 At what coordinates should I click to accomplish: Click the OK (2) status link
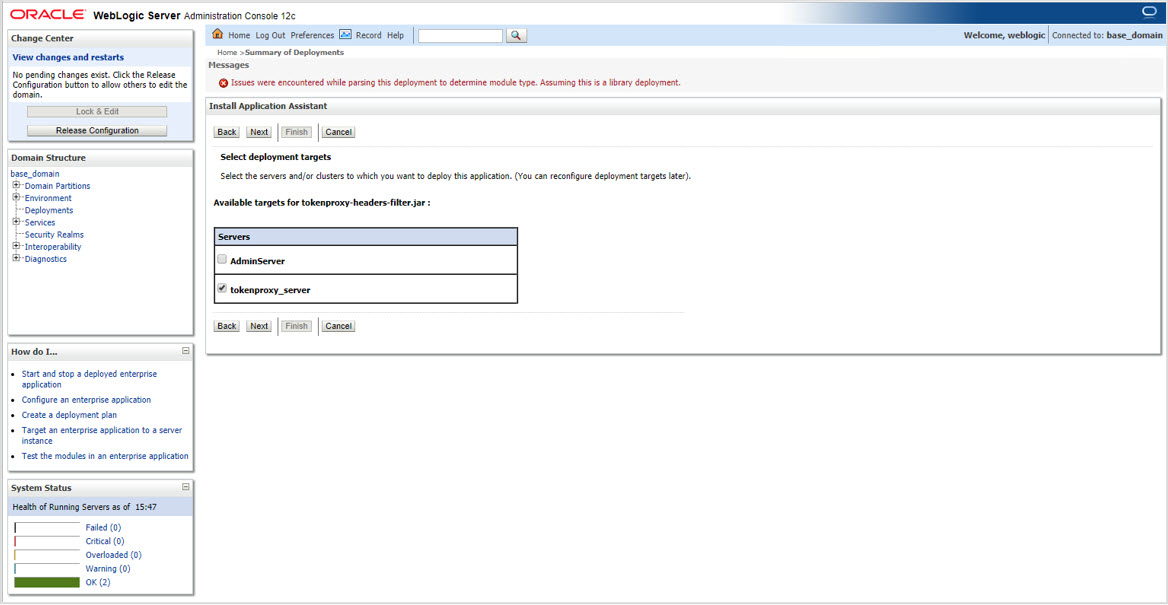click(x=98, y=583)
